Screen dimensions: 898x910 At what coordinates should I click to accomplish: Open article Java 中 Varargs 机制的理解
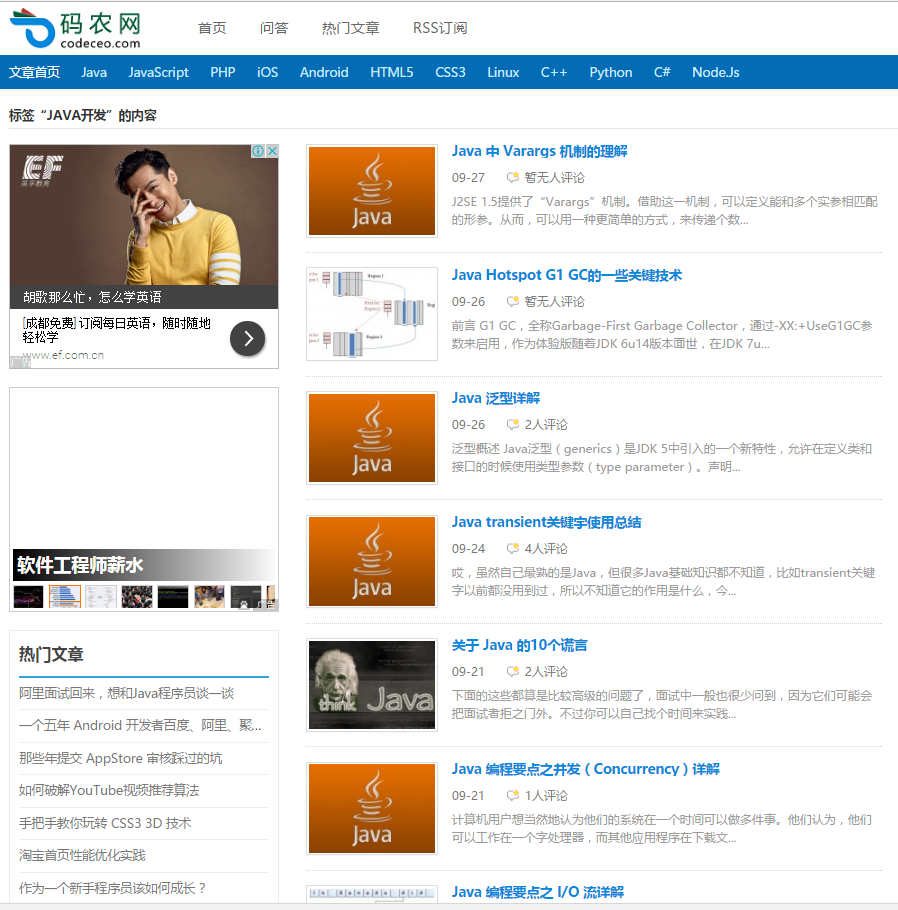click(x=539, y=151)
